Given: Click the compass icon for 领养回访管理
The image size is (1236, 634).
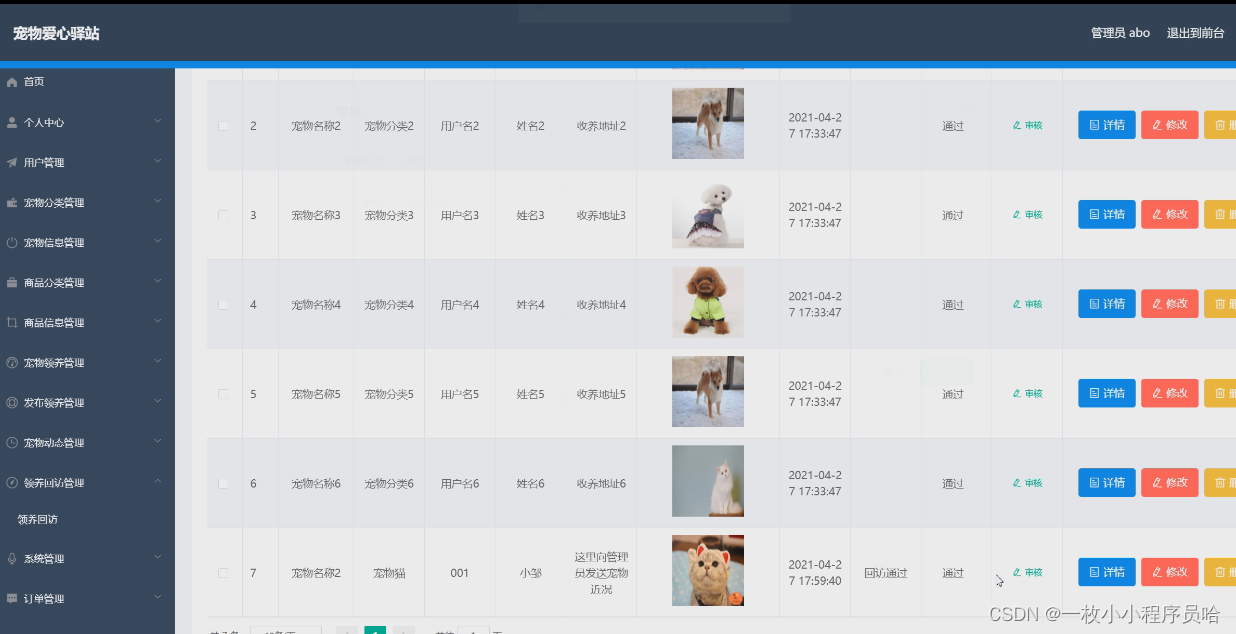Looking at the screenshot, I should [x=12, y=482].
